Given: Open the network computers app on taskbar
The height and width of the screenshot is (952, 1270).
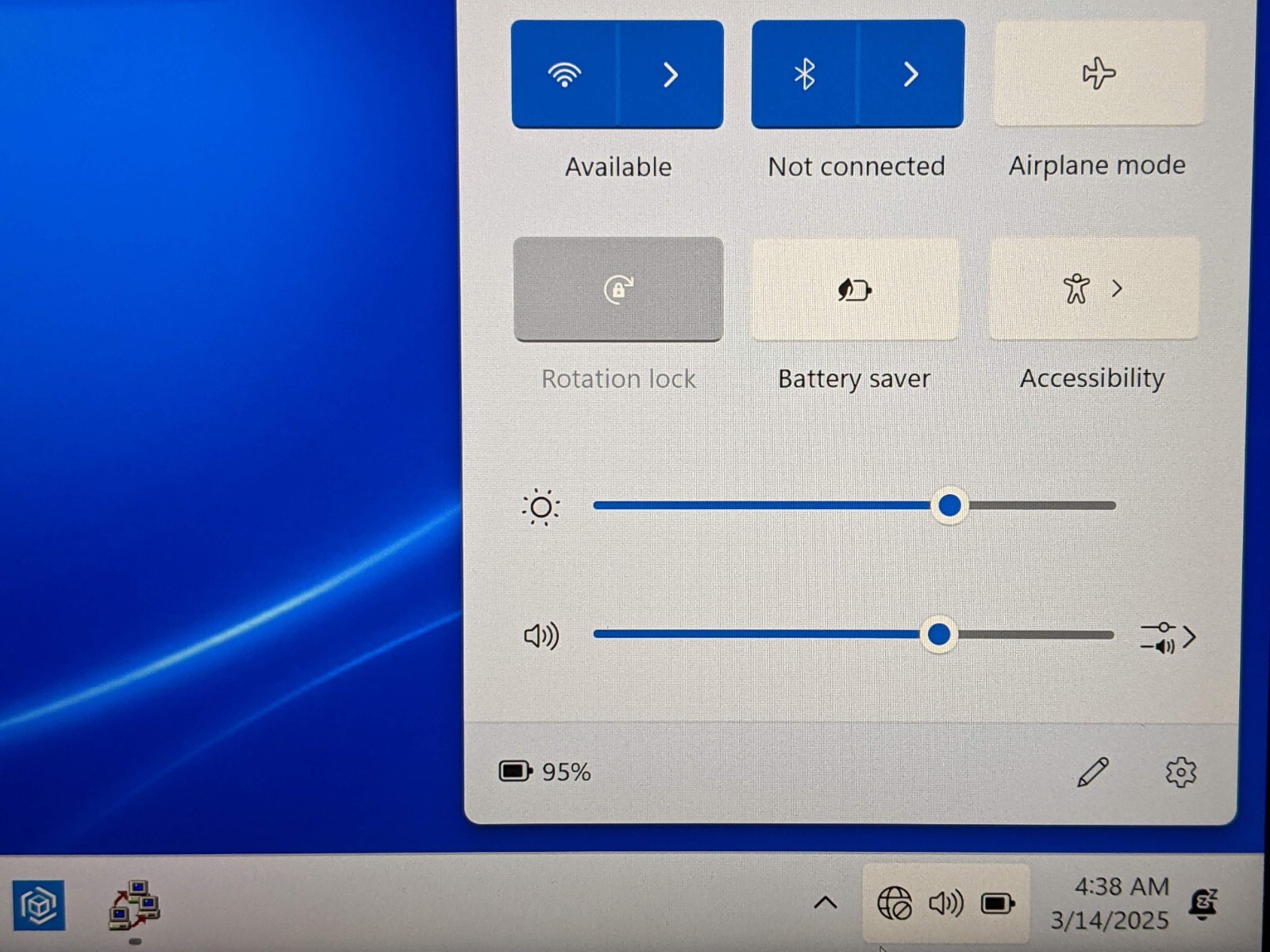Looking at the screenshot, I should coord(134,904).
